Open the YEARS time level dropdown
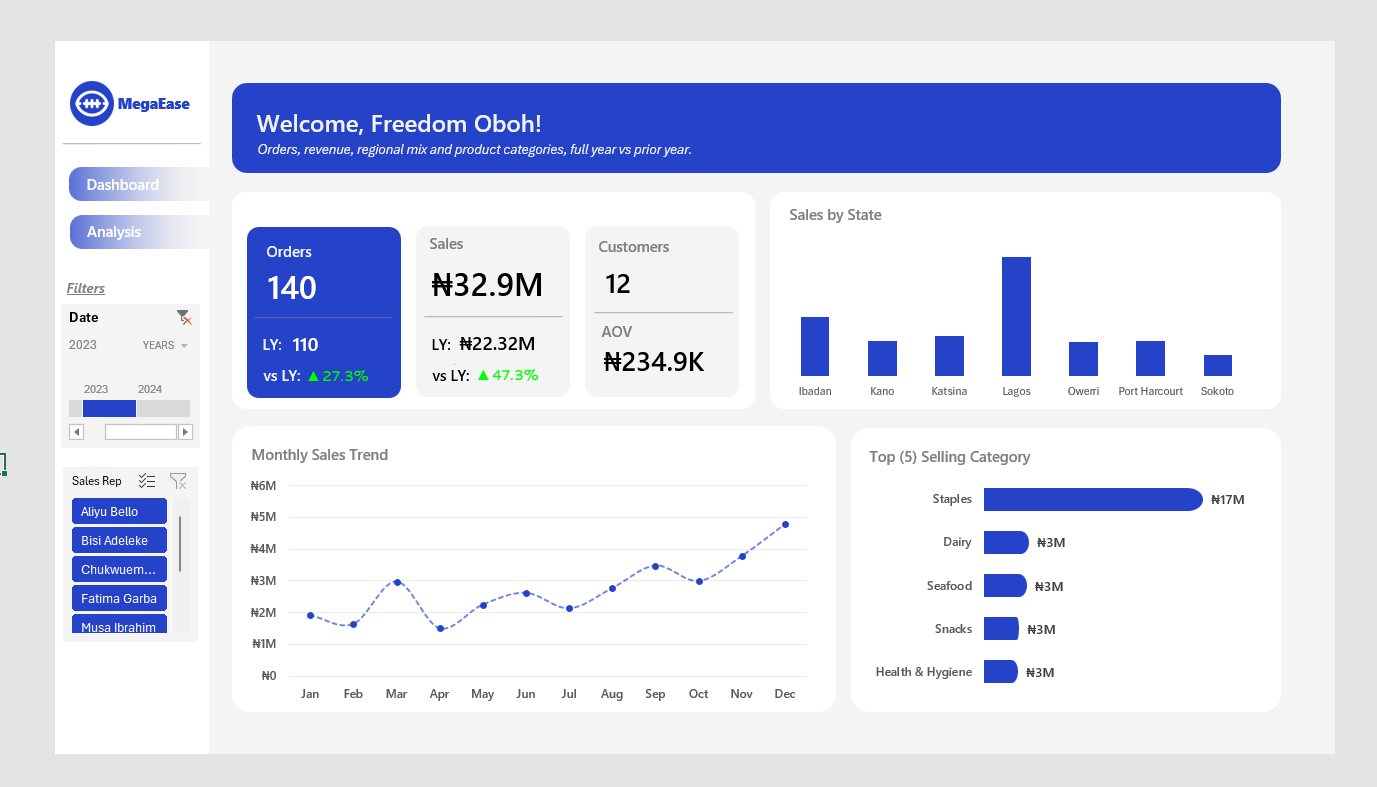Image resolution: width=1377 pixels, height=787 pixels. click(165, 345)
